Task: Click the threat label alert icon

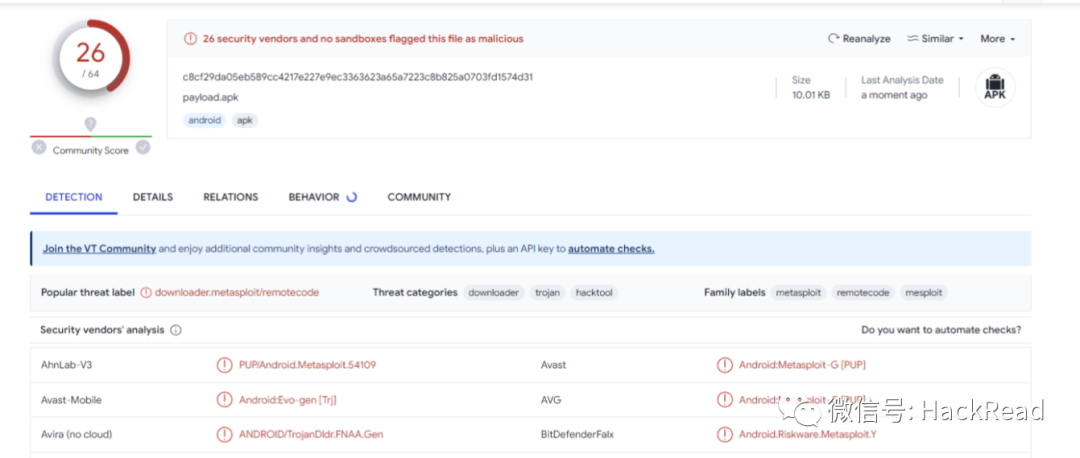Action: (145, 293)
